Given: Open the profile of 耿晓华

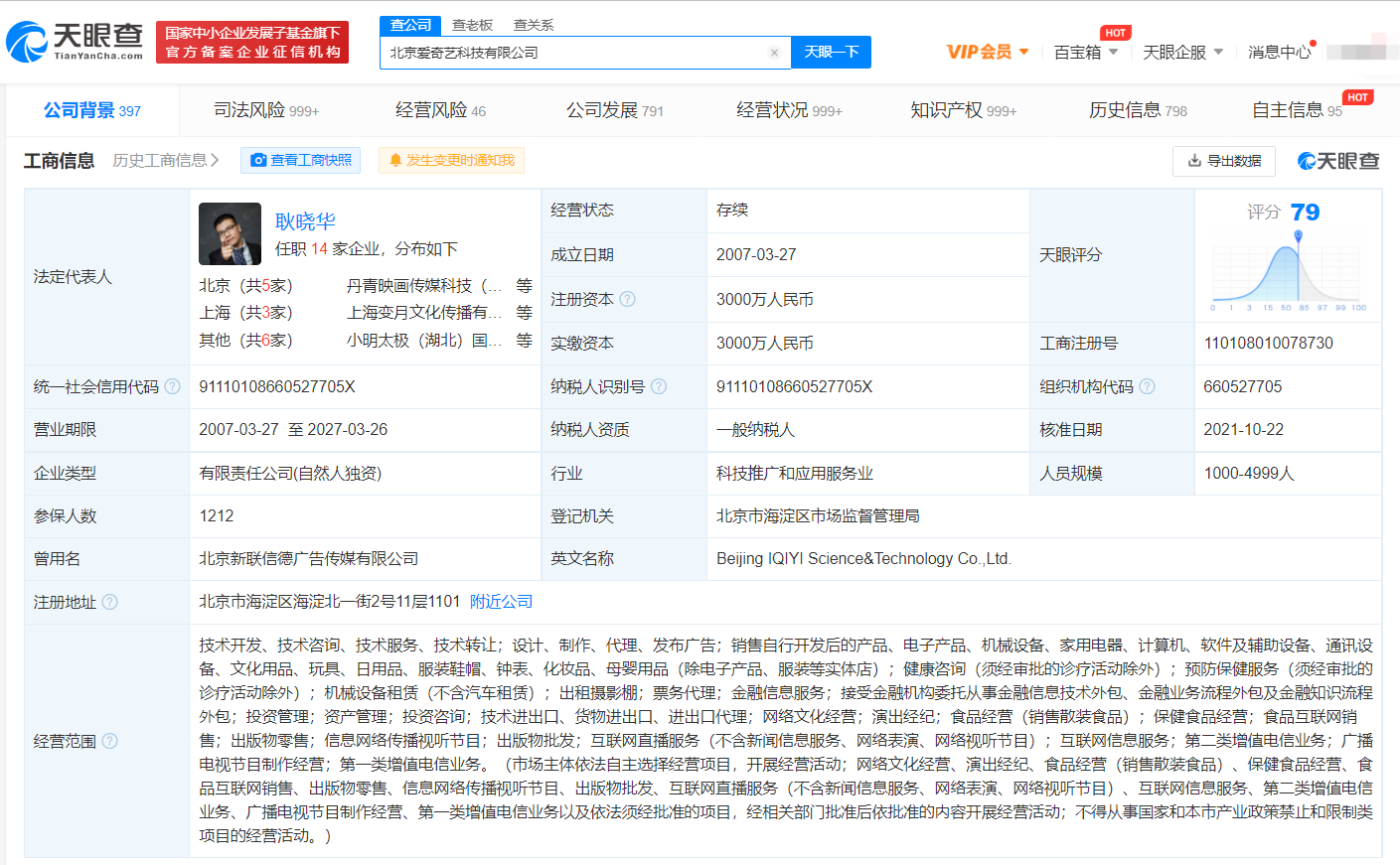Looking at the screenshot, I should [305, 221].
